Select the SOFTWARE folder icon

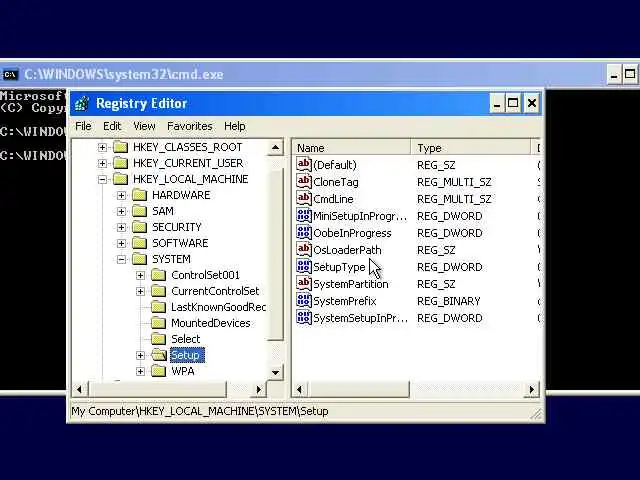tap(140, 243)
